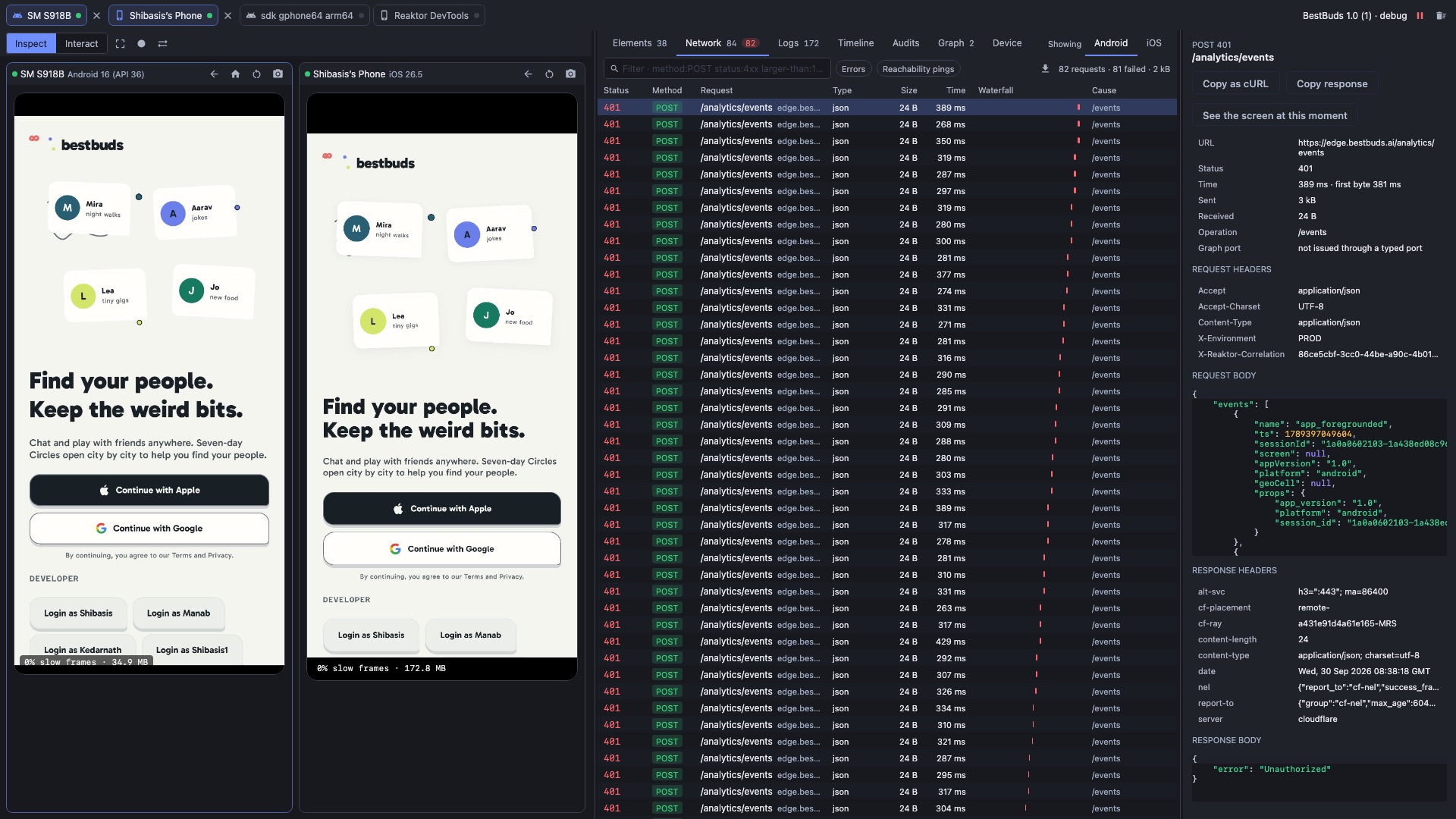Toggle the Errors filter chip
Image resolution: width=1456 pixels, height=819 pixels.
coord(853,69)
